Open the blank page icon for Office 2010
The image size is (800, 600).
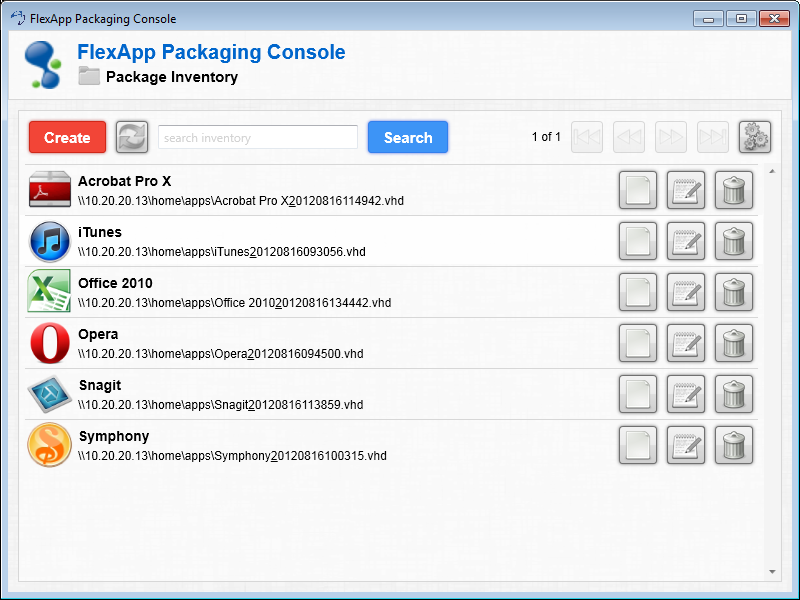pos(638,292)
